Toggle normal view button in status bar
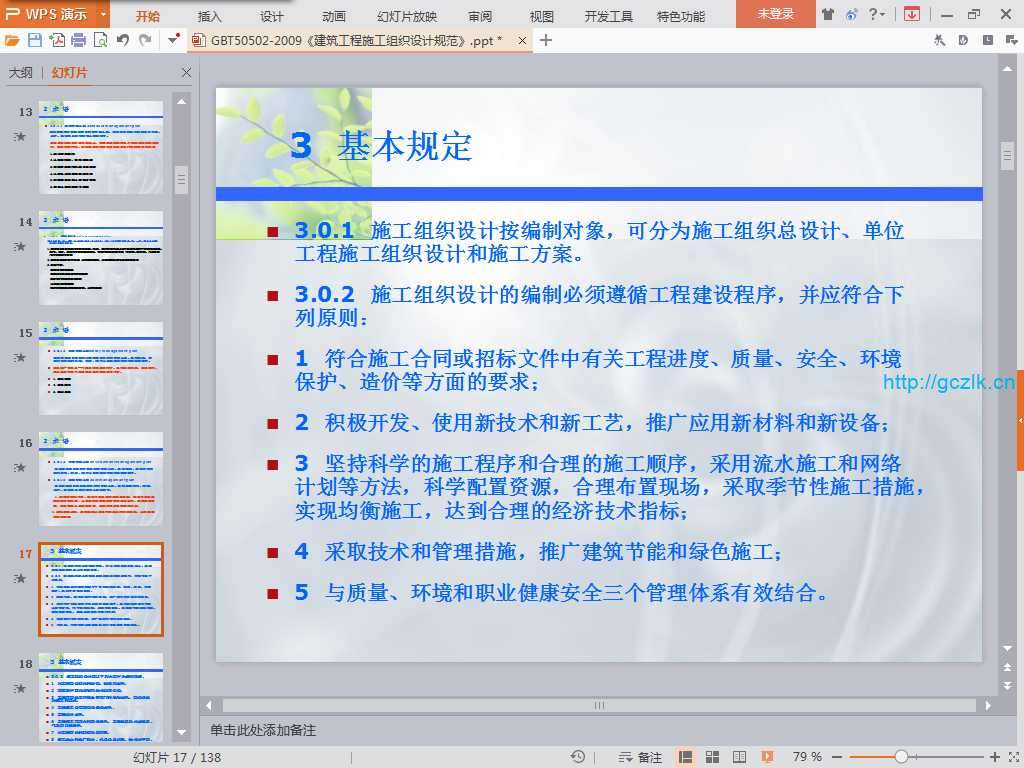Image resolution: width=1024 pixels, height=768 pixels. (686, 757)
